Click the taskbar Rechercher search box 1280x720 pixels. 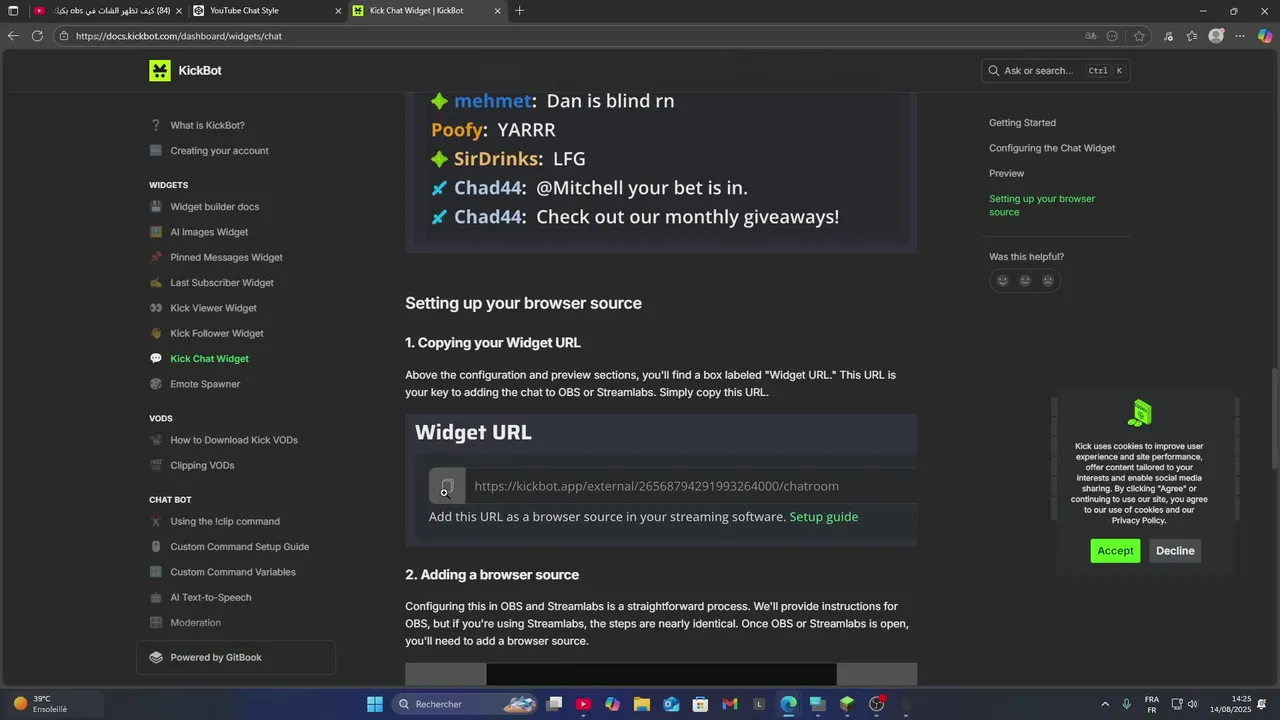tap(466, 704)
